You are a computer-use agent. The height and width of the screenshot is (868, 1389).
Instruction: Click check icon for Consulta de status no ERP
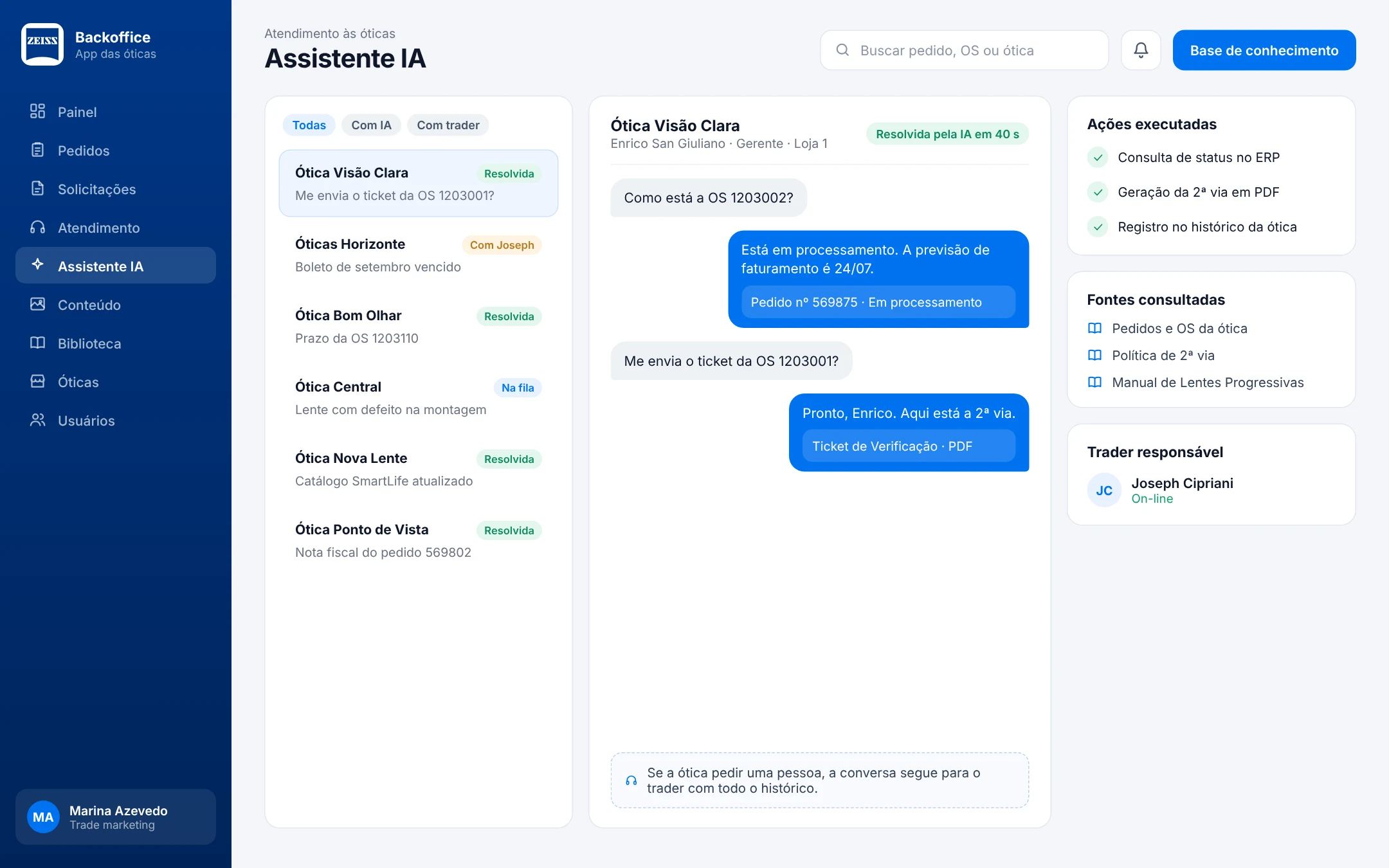point(1098,158)
